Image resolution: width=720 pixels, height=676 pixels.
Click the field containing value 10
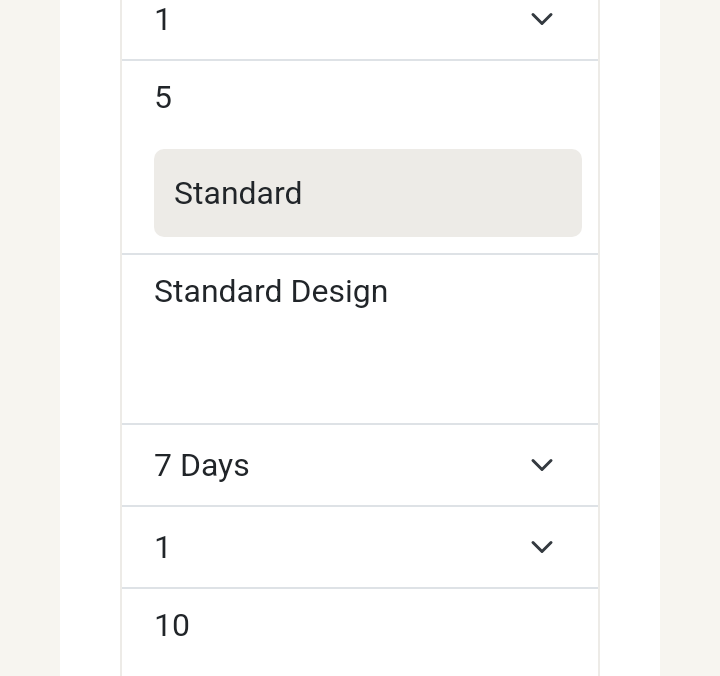click(x=360, y=626)
